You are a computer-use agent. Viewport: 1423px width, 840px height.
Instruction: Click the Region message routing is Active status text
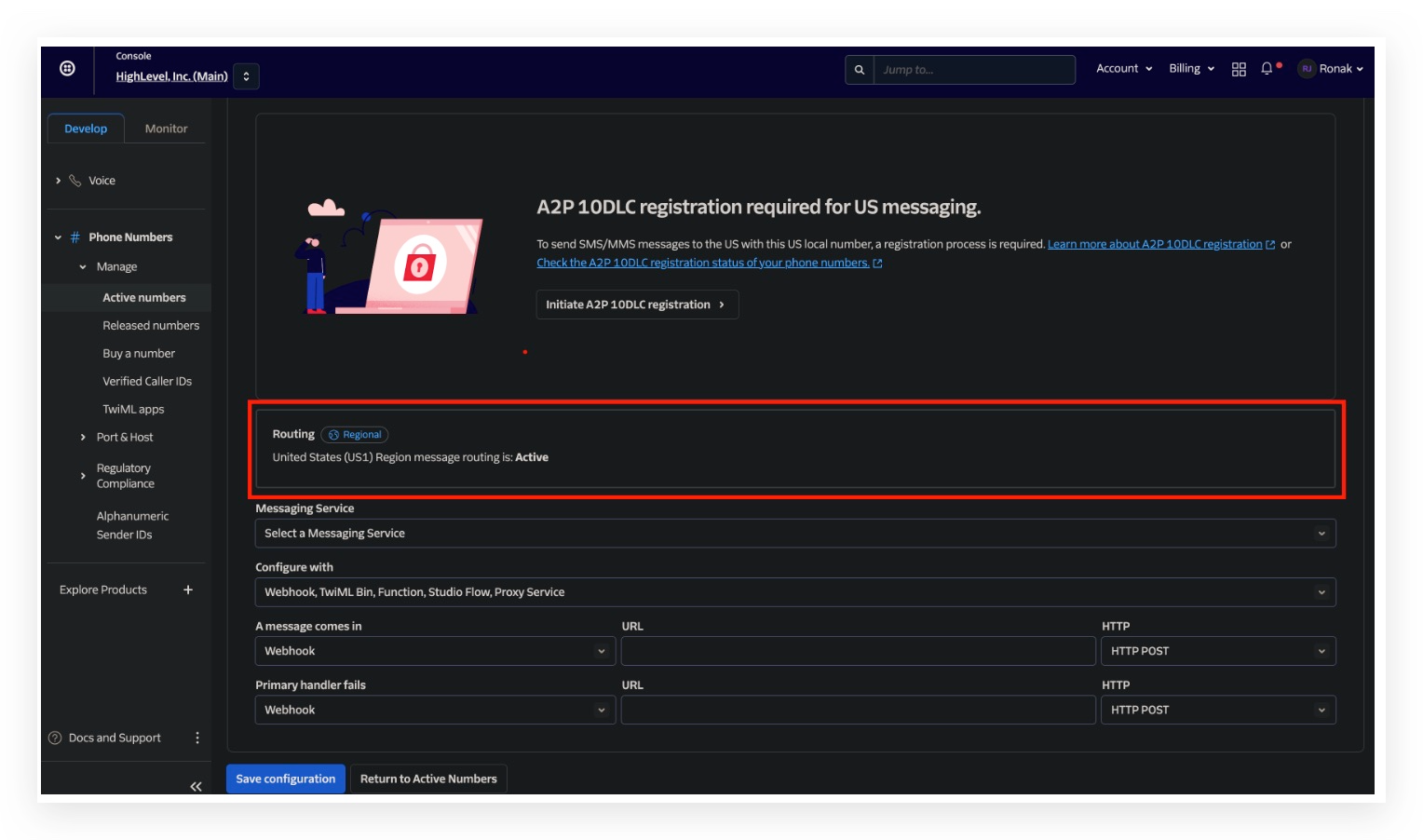point(410,457)
